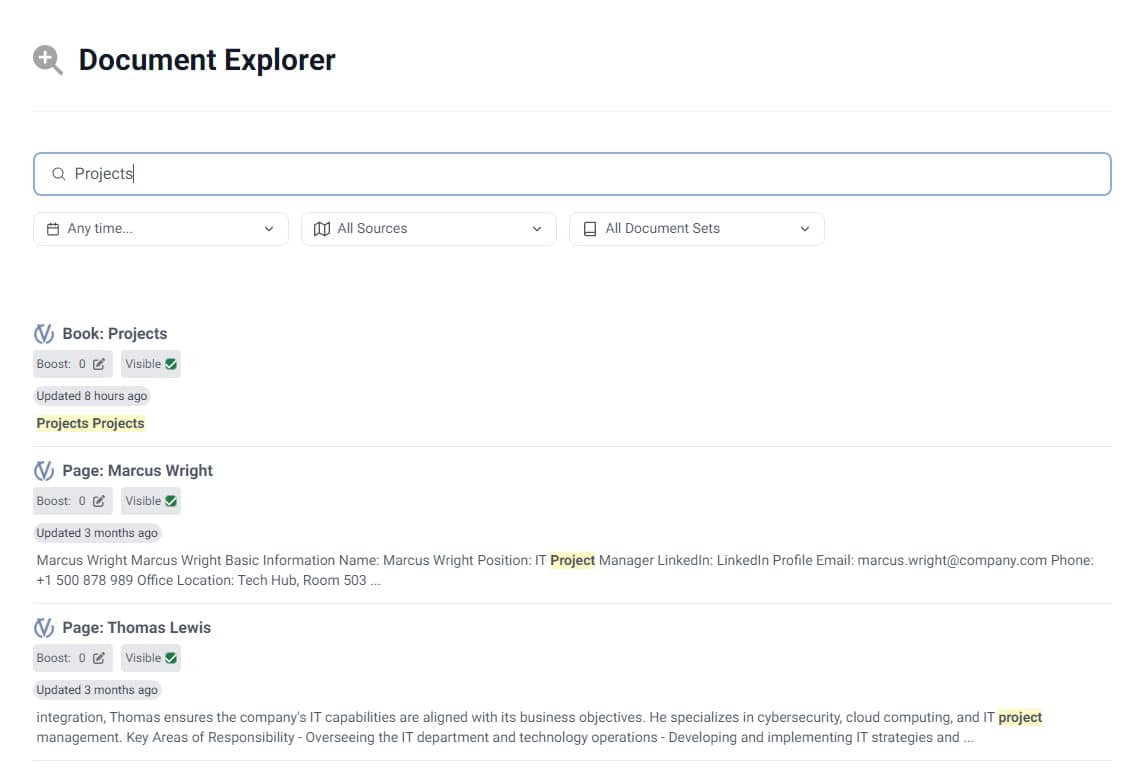Click the map icon in All Sources
The width and height of the screenshot is (1136, 767).
(322, 229)
